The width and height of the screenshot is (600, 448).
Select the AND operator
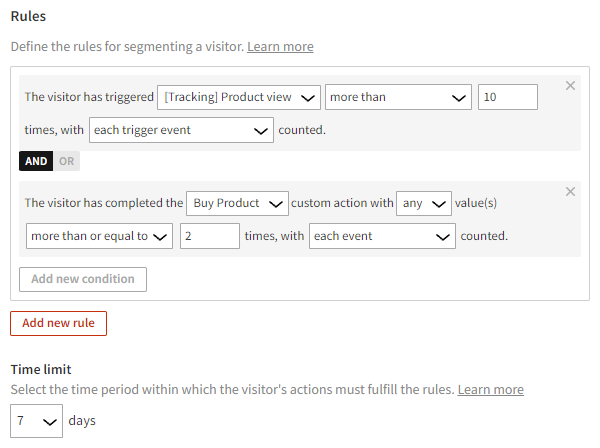36,161
